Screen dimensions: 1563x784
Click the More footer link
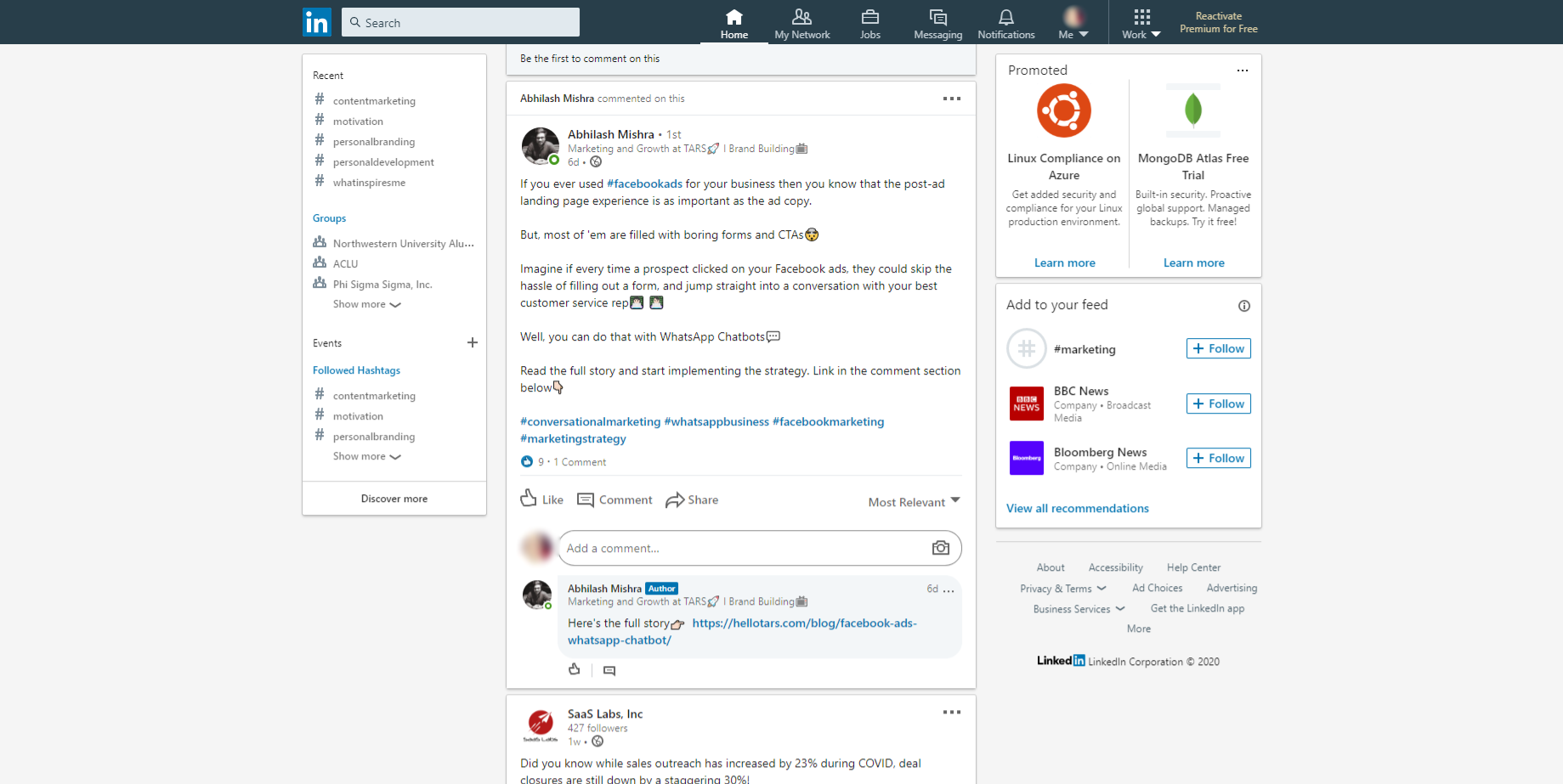click(x=1138, y=629)
